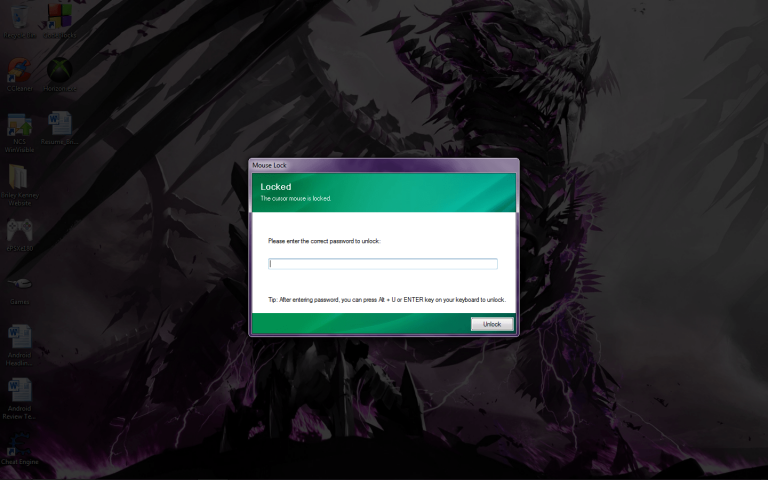
Task: Click the Alt + U tip text
Action: point(387,299)
